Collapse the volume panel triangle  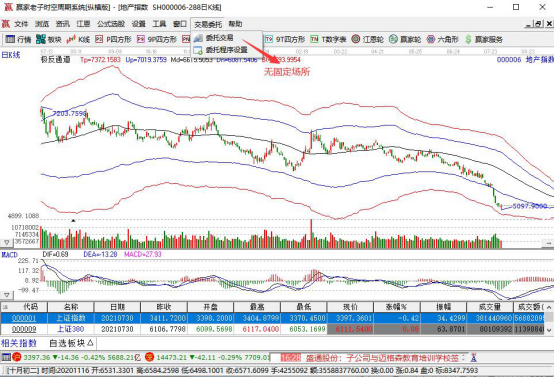pyautogui.click(x=7, y=242)
